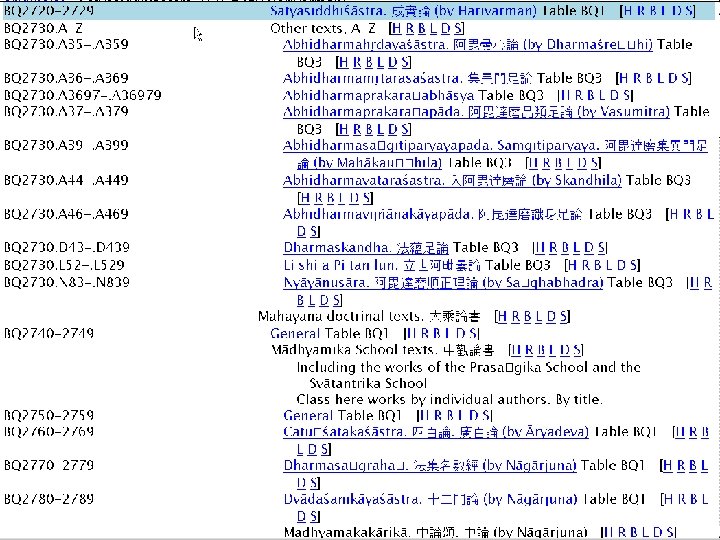Viewport: 720px width, 540px height.
Task: Click the Mahayana doctrinal texts heading
Action: (x=370, y=316)
